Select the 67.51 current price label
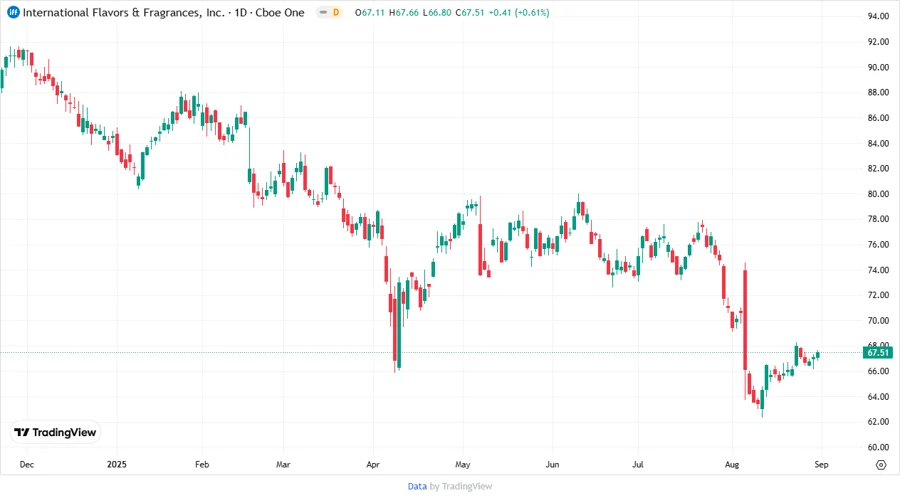Viewport: 900px width, 498px height. click(878, 352)
